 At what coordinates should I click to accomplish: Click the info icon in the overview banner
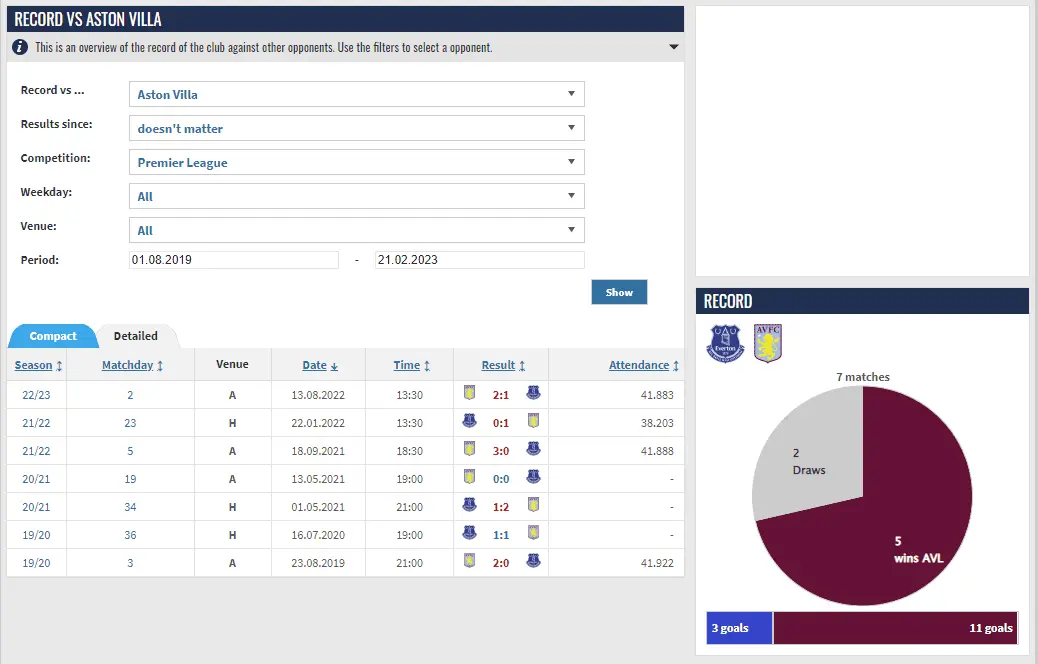pyautogui.click(x=20, y=47)
